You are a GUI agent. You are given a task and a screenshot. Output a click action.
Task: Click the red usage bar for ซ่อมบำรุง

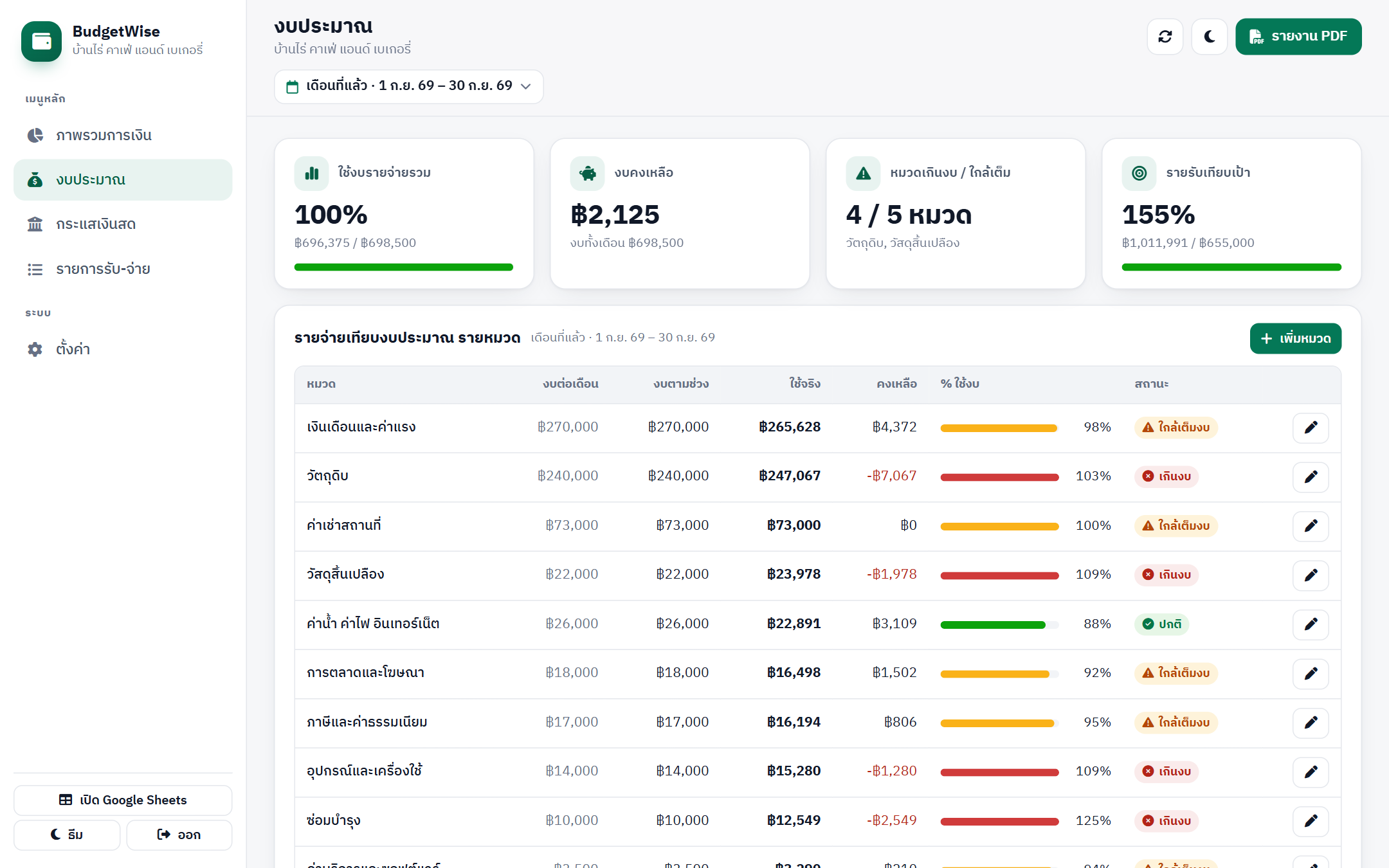point(999,821)
